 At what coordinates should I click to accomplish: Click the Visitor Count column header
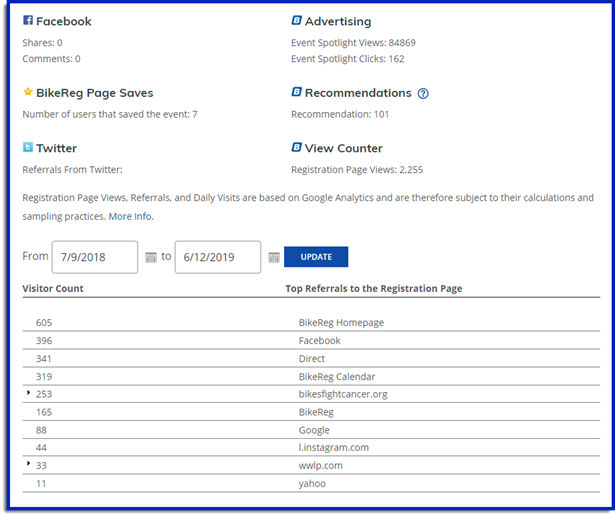coord(53,289)
